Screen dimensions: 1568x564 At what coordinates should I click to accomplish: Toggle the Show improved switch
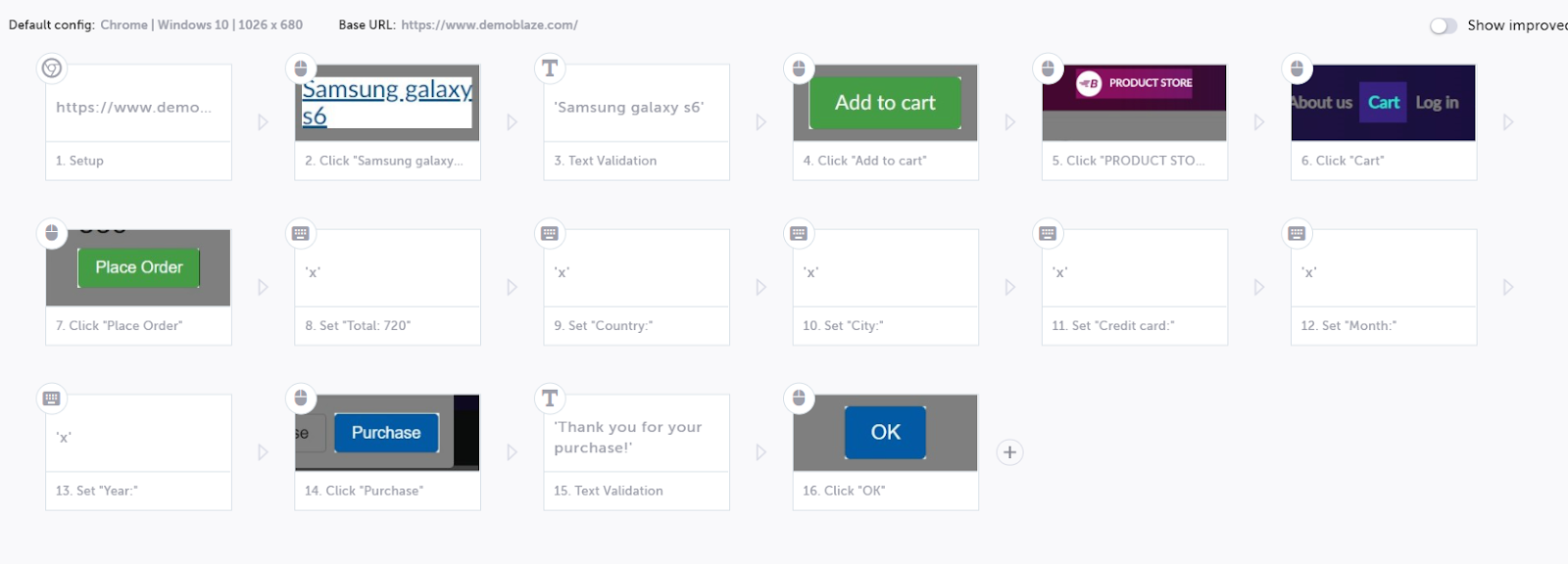click(1443, 25)
